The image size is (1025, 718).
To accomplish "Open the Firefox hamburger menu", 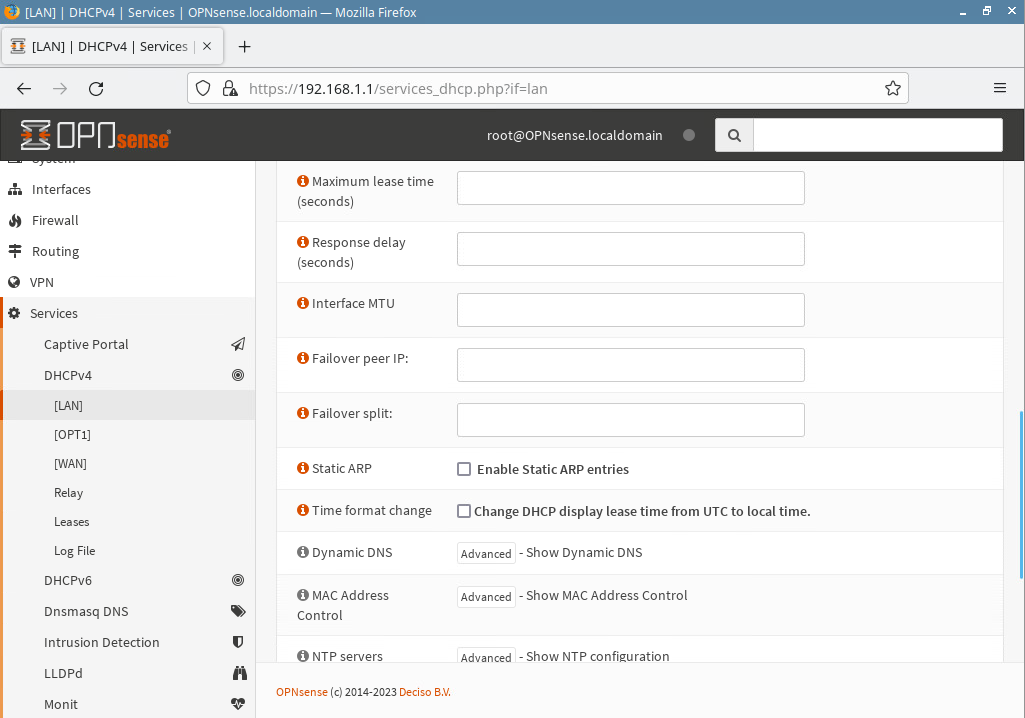I will [x=999, y=88].
